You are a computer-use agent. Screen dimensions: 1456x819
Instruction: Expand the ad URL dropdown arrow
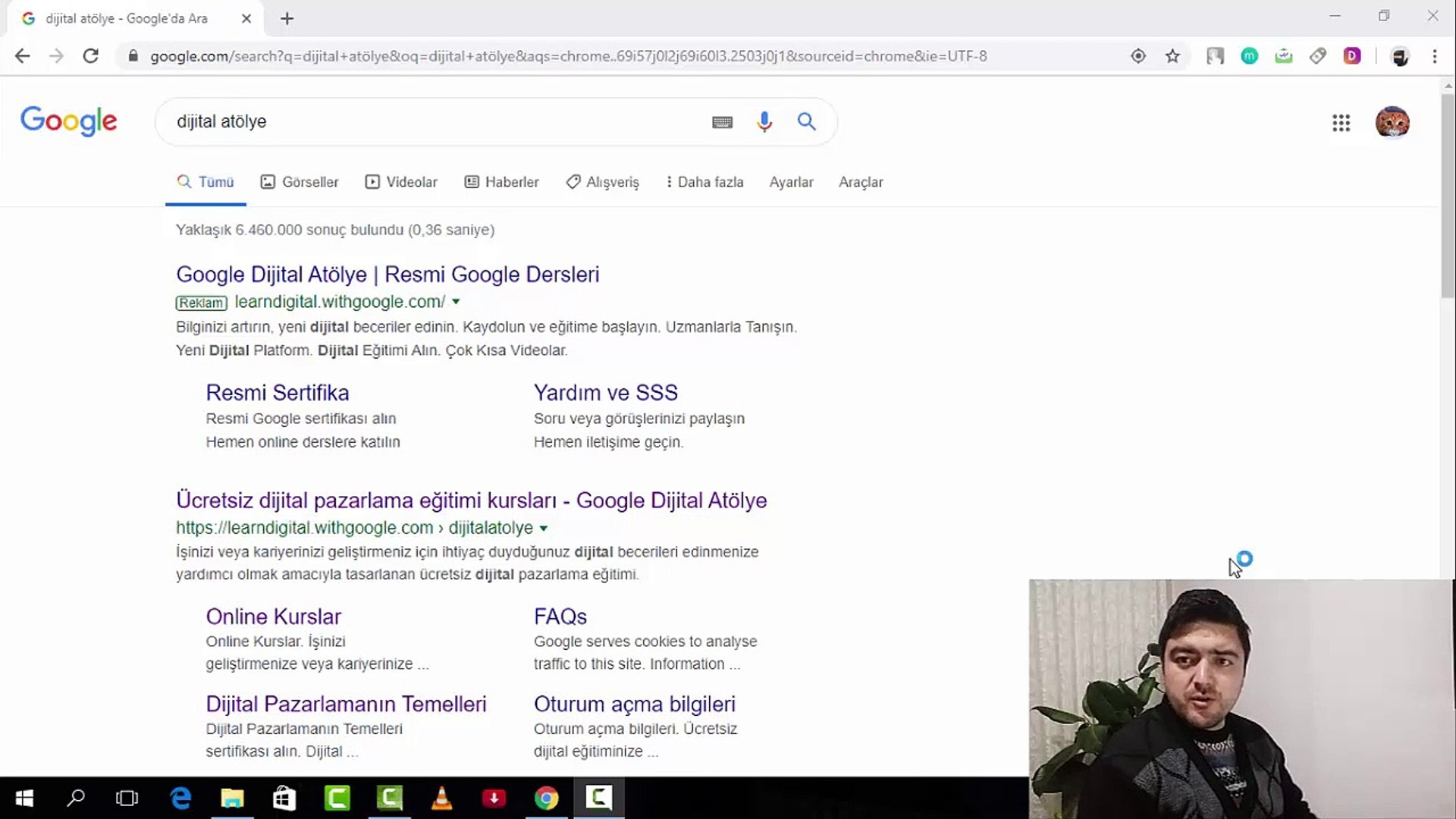pyautogui.click(x=456, y=302)
